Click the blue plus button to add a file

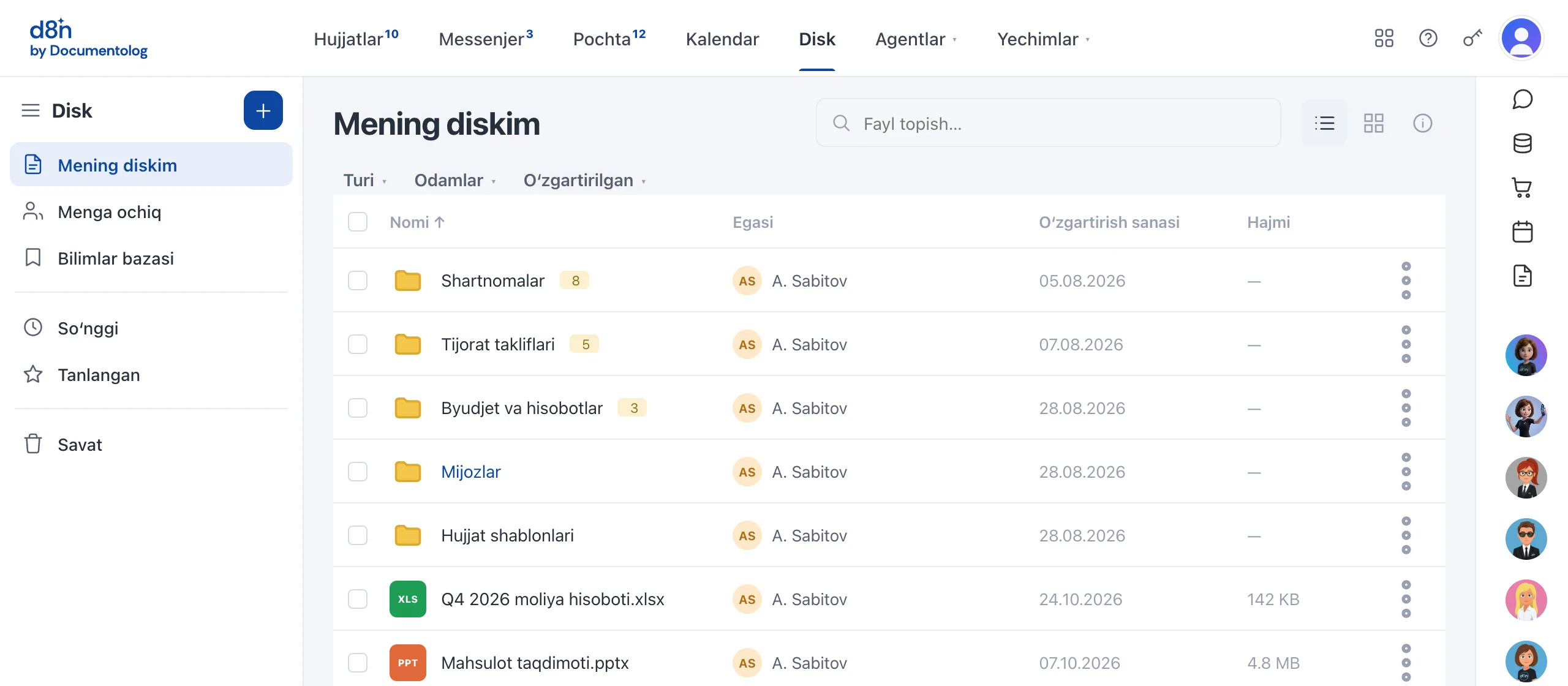[263, 110]
